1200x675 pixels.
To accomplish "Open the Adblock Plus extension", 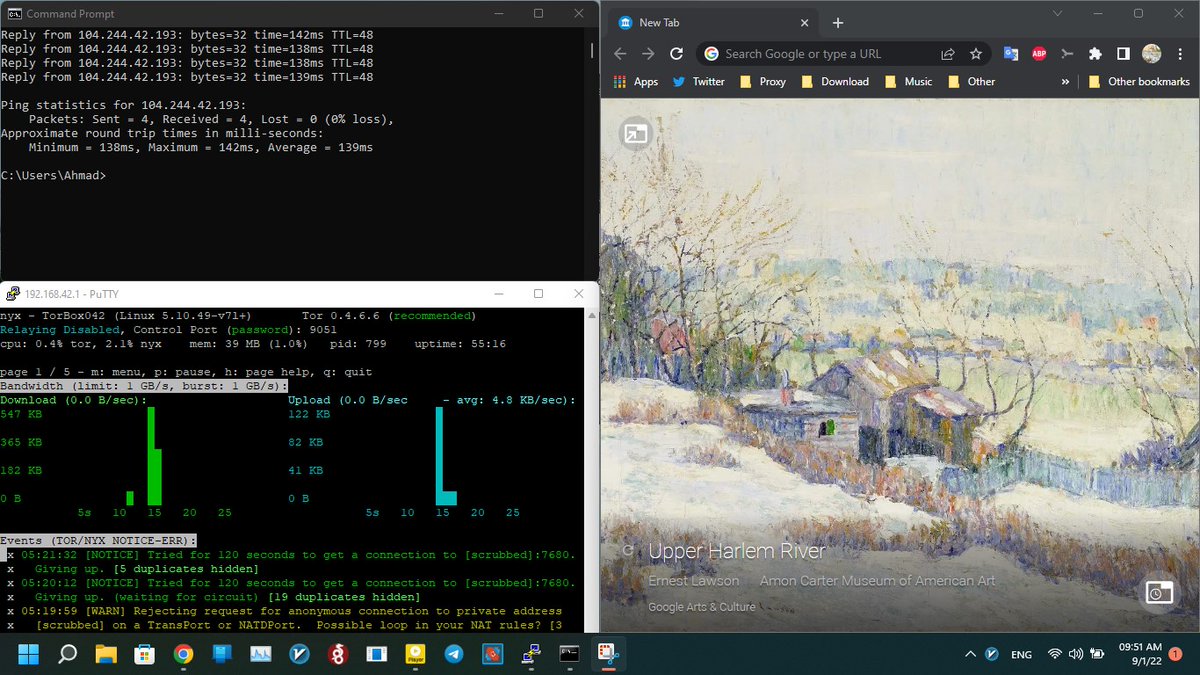I will click(x=1038, y=53).
